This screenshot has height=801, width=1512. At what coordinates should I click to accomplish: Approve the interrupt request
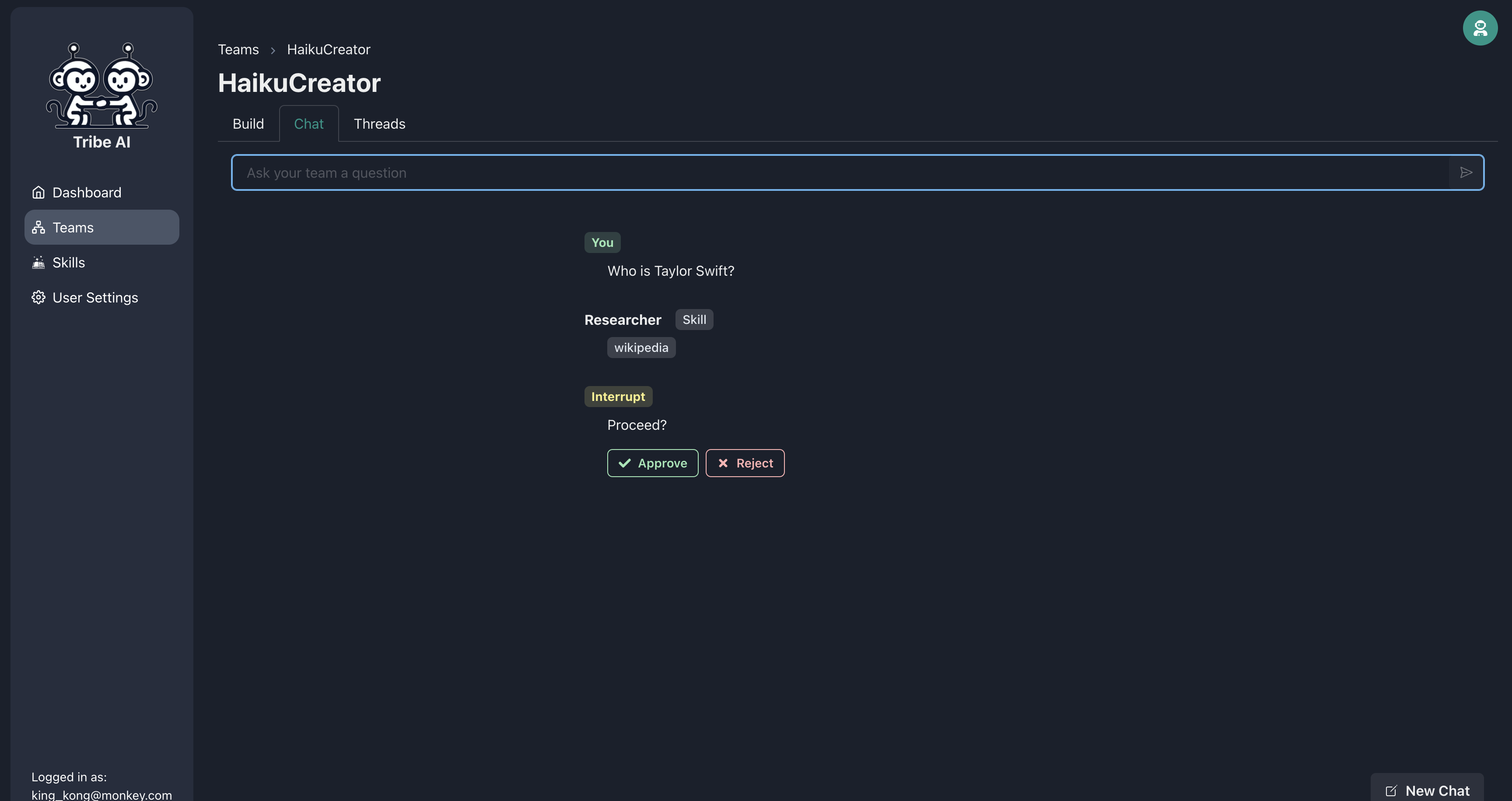pos(652,464)
